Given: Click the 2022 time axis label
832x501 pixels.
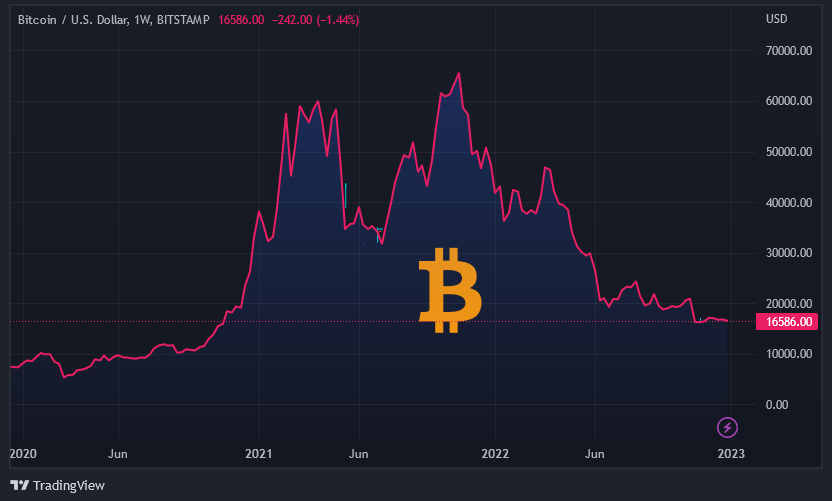Looking at the screenshot, I should (495, 454).
